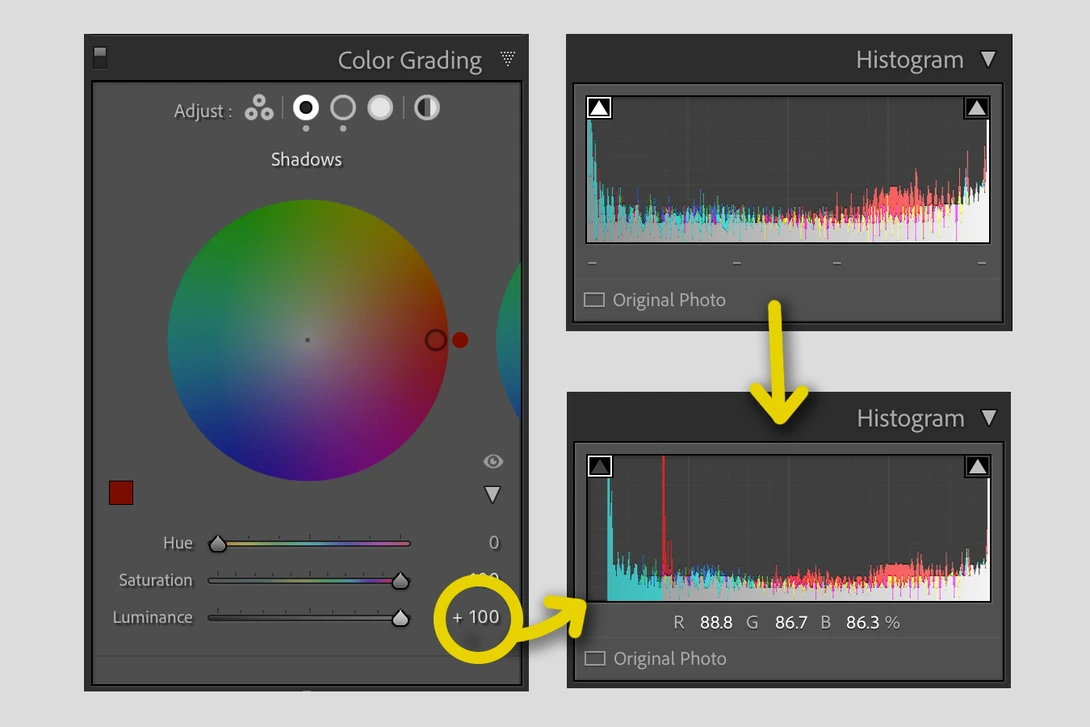
Task: Click the Hue label
Action: pos(178,543)
